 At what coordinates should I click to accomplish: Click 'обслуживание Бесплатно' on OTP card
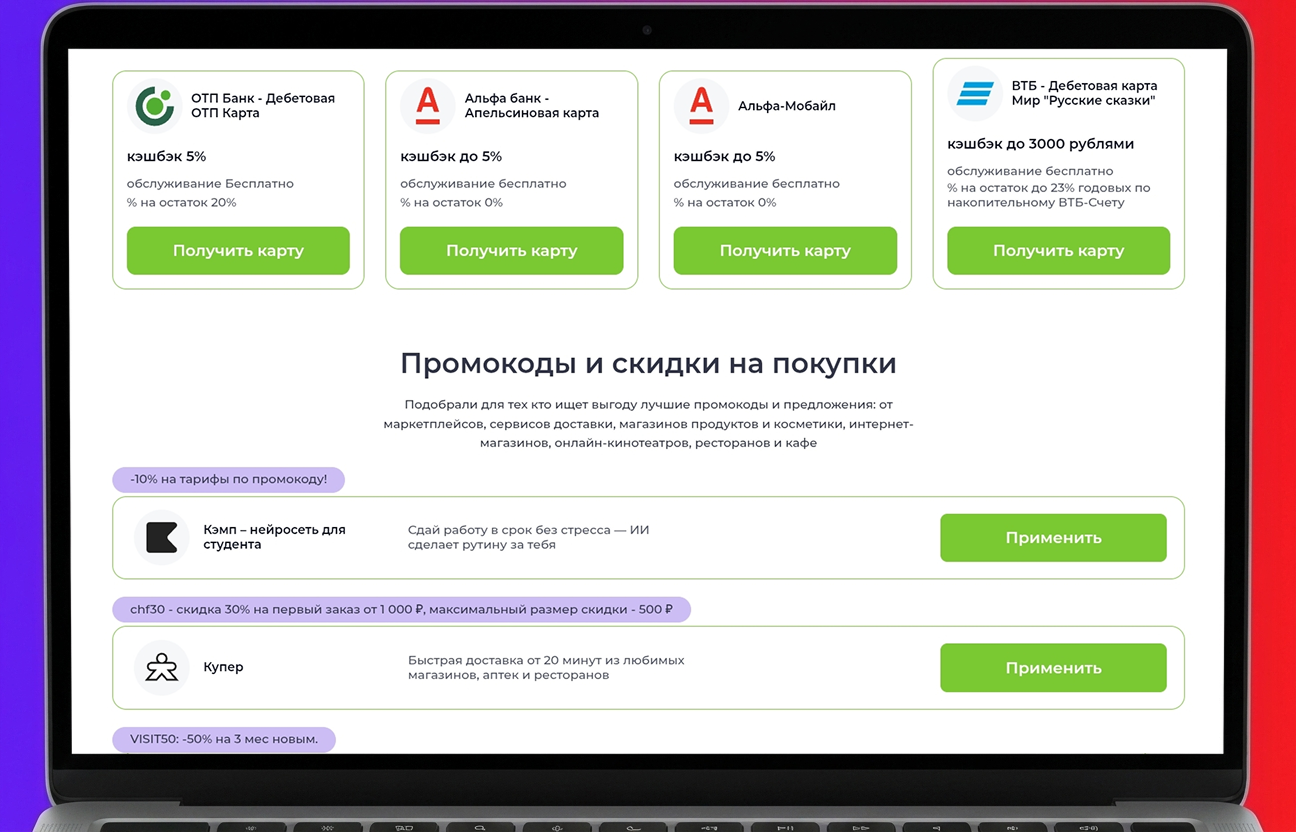coord(210,184)
